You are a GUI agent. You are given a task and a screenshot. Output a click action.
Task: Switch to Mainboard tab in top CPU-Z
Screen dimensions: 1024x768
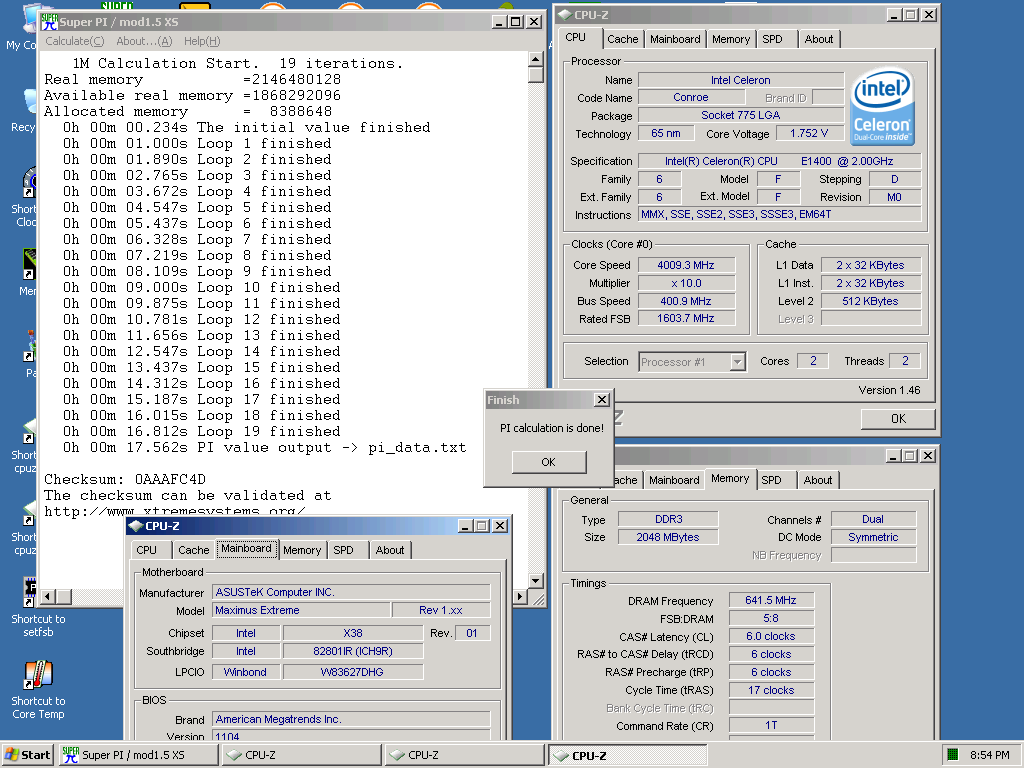pos(675,39)
